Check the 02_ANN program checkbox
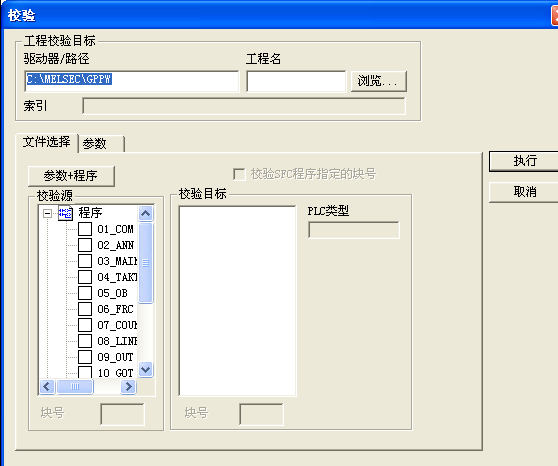 pos(85,245)
